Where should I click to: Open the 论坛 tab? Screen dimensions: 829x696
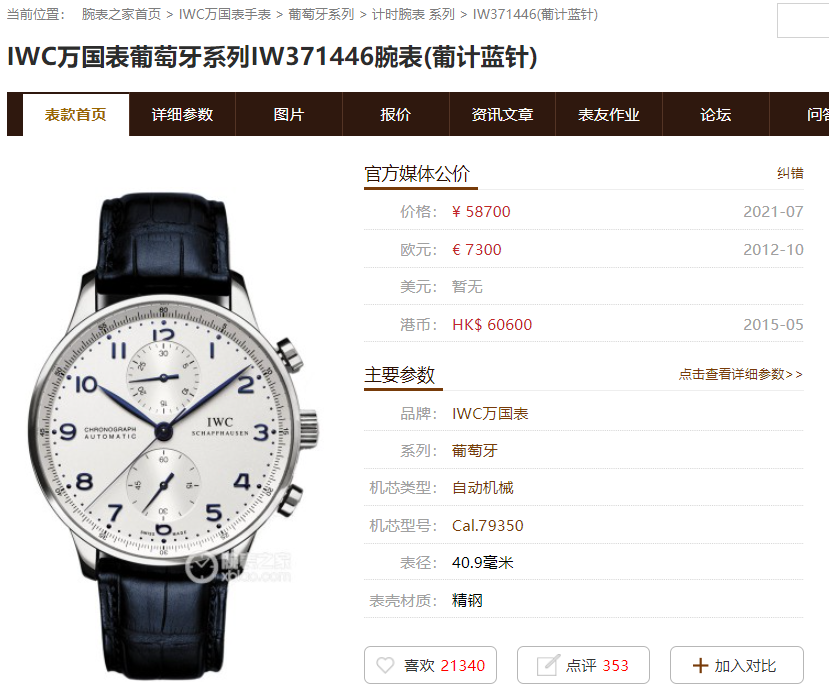pos(715,114)
